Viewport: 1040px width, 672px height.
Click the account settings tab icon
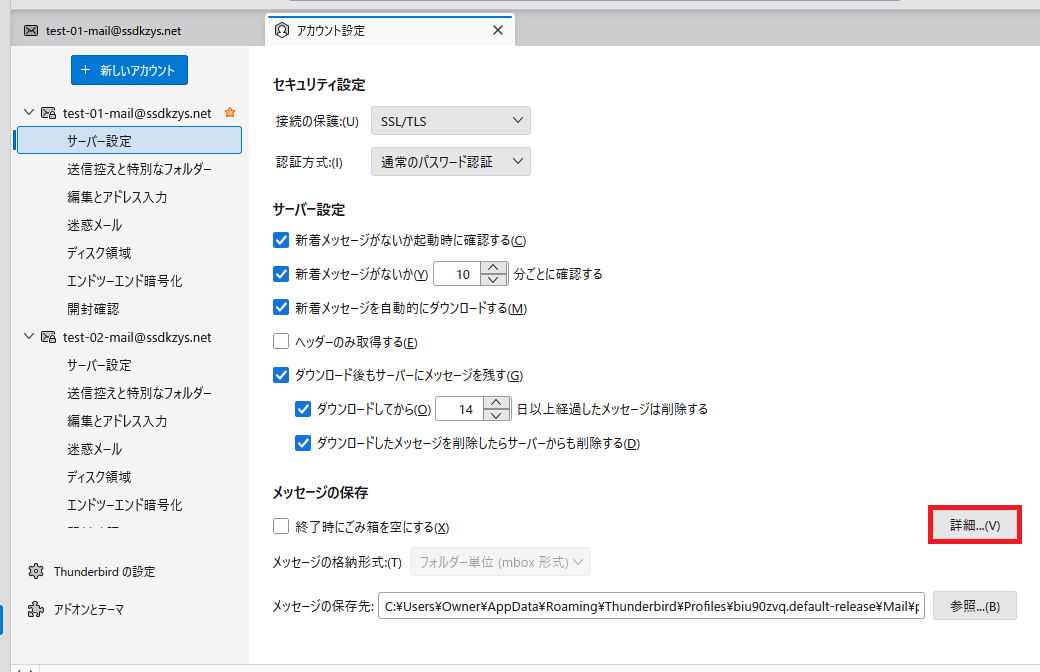[282, 30]
